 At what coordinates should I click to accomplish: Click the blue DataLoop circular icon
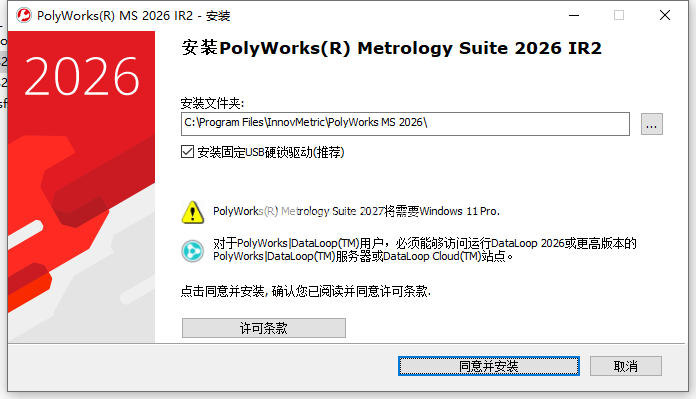coord(193,251)
